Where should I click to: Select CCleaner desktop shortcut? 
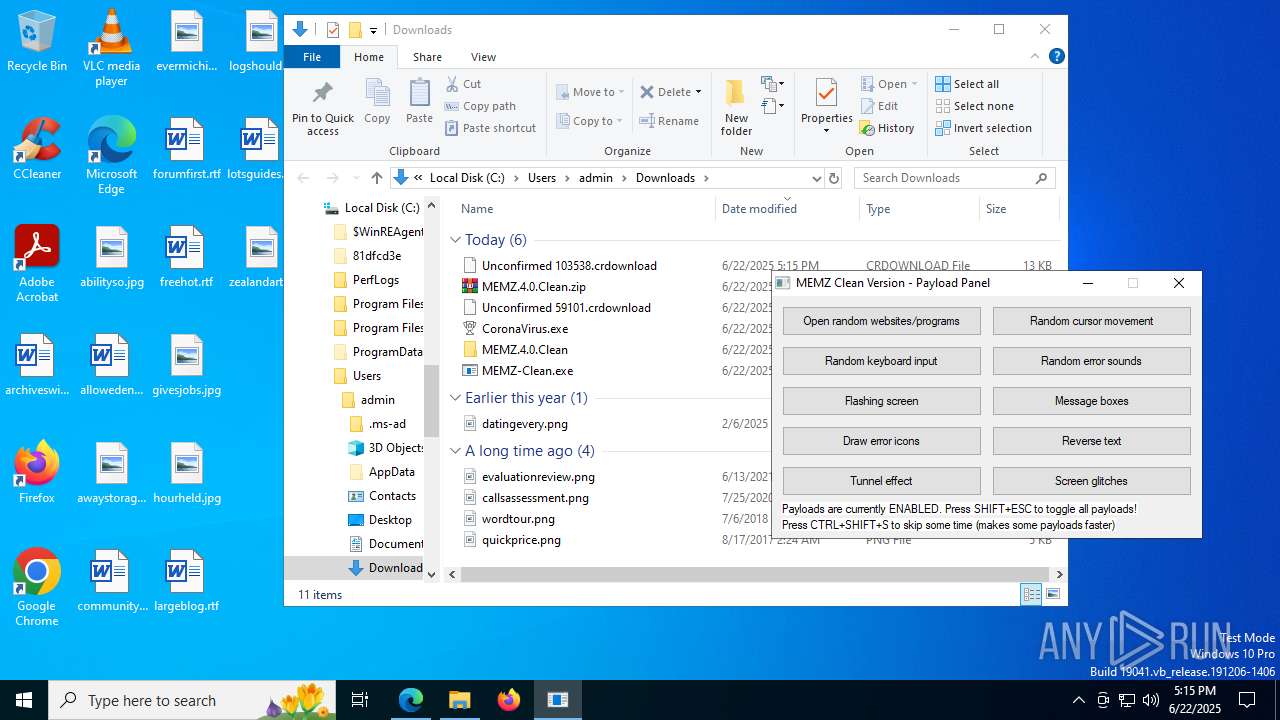click(x=37, y=149)
